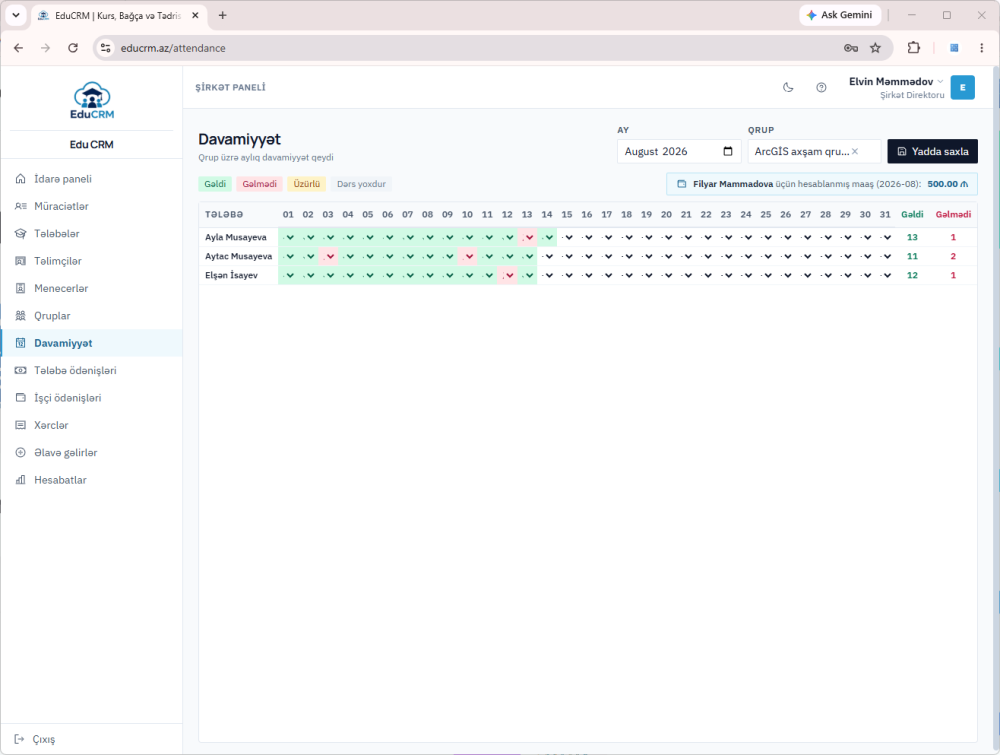1000x755 pixels.
Task: Go back to the previous page
Action: (x=18, y=48)
